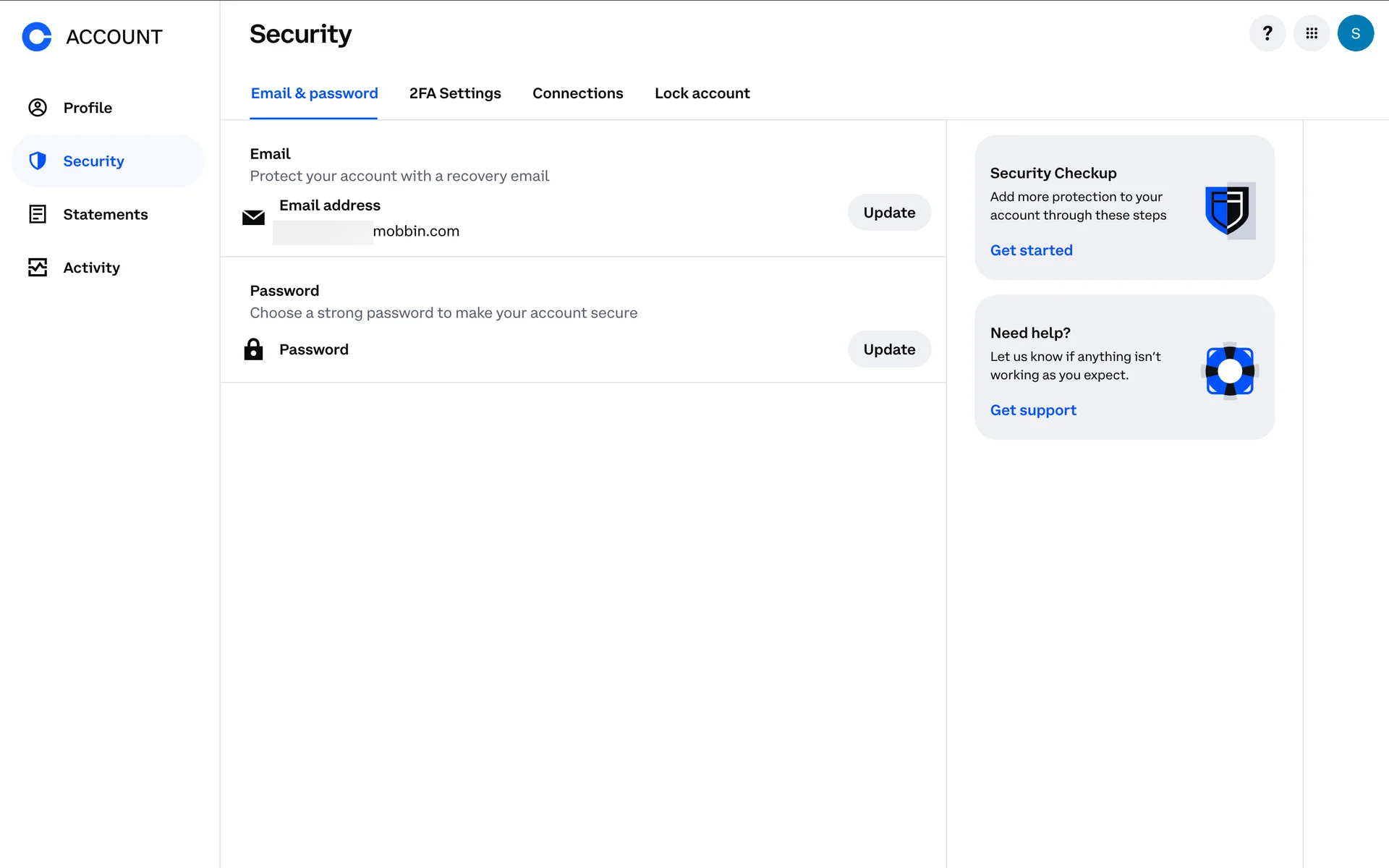Switch to the 2FA Settings tab
The width and height of the screenshot is (1389, 868).
click(455, 93)
